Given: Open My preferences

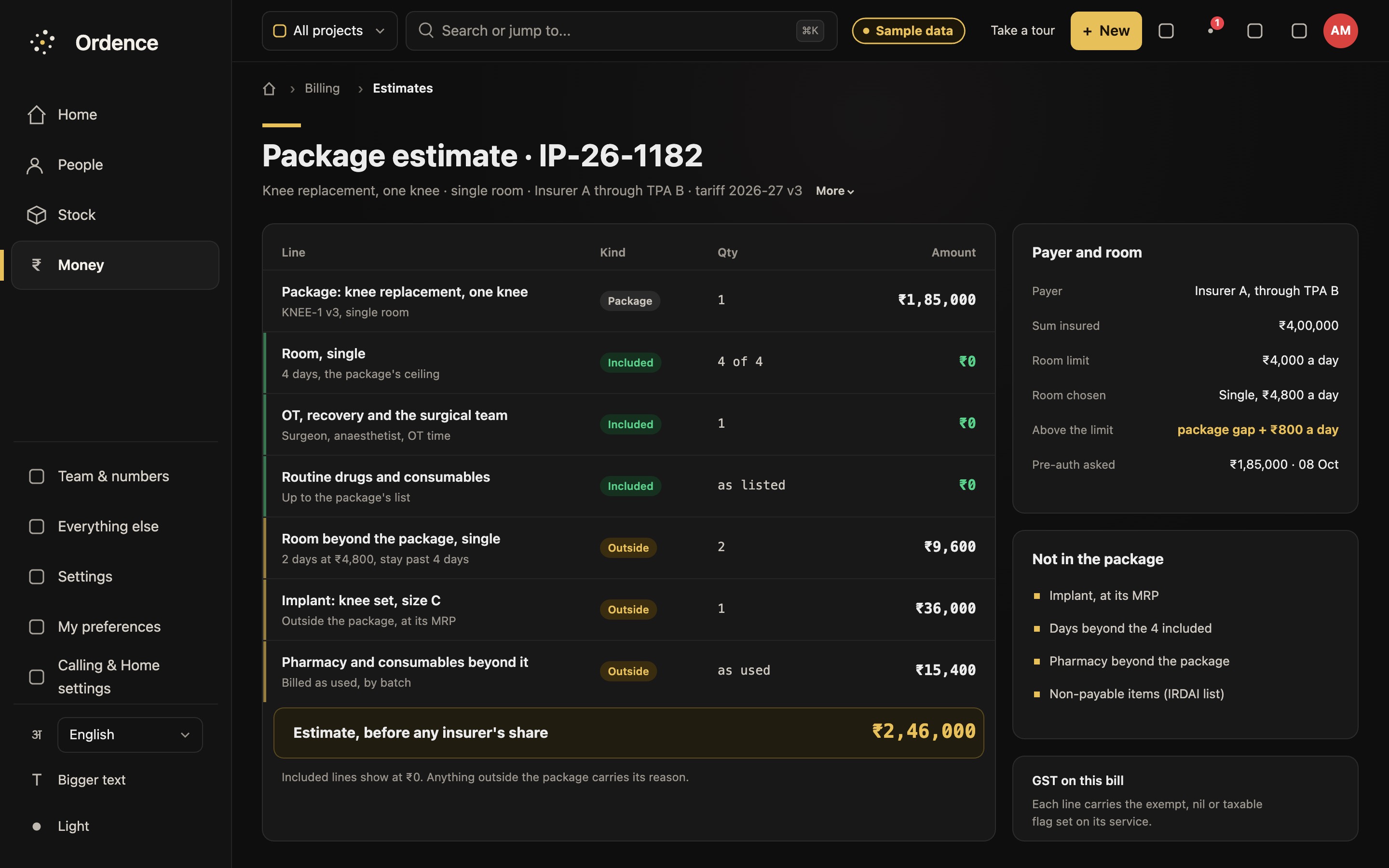Looking at the screenshot, I should click(115, 626).
